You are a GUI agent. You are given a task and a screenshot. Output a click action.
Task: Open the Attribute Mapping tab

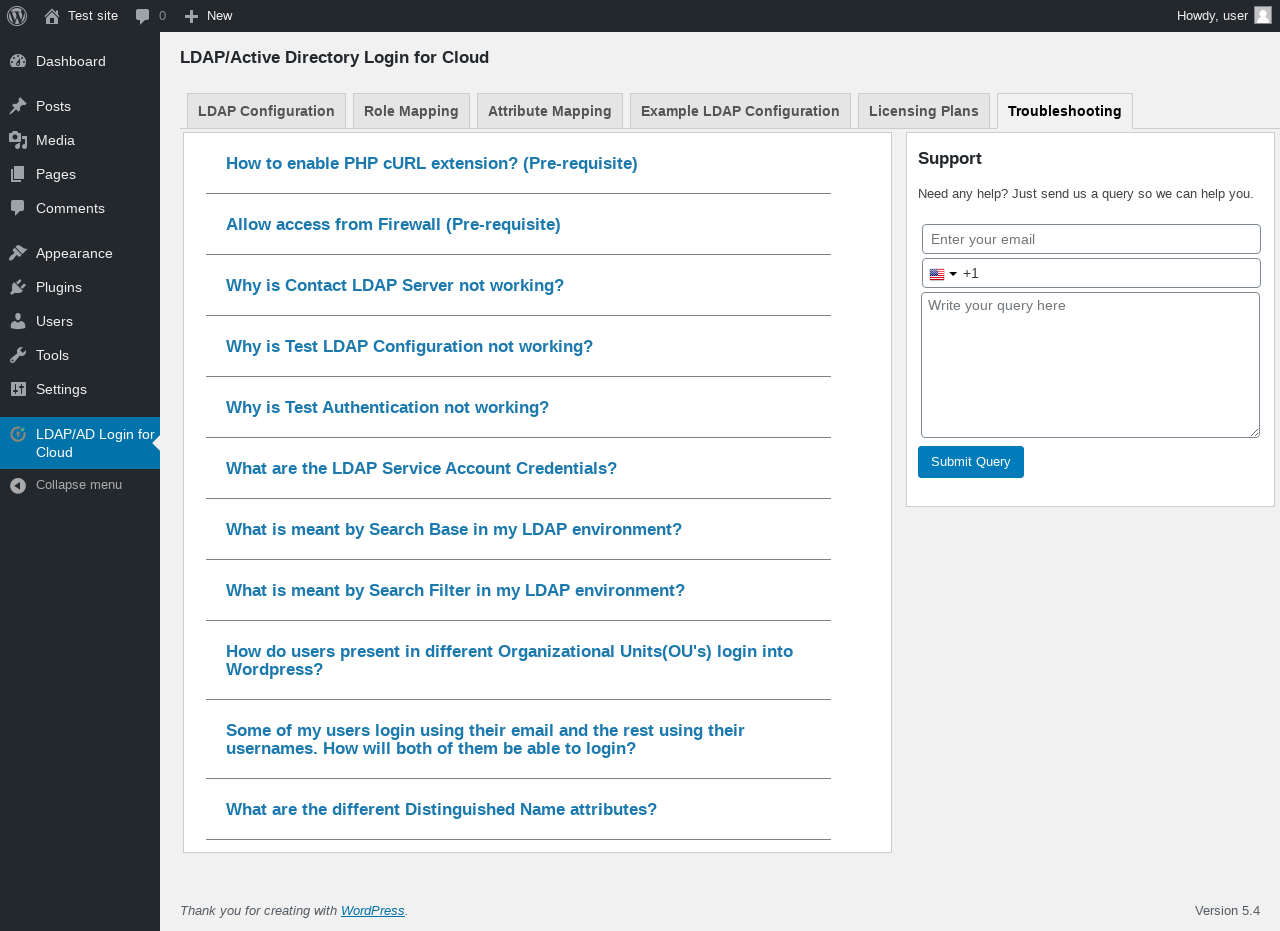[x=549, y=111]
